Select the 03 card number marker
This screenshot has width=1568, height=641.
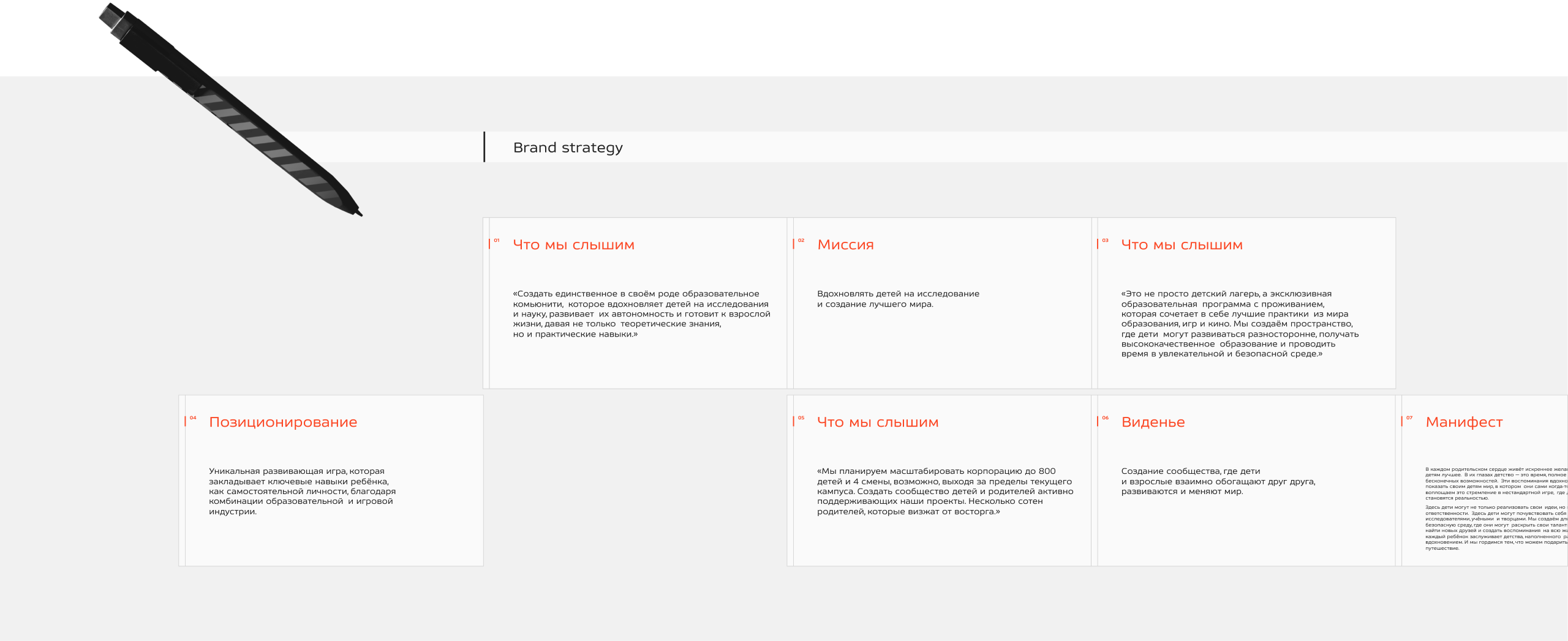pos(1105,241)
